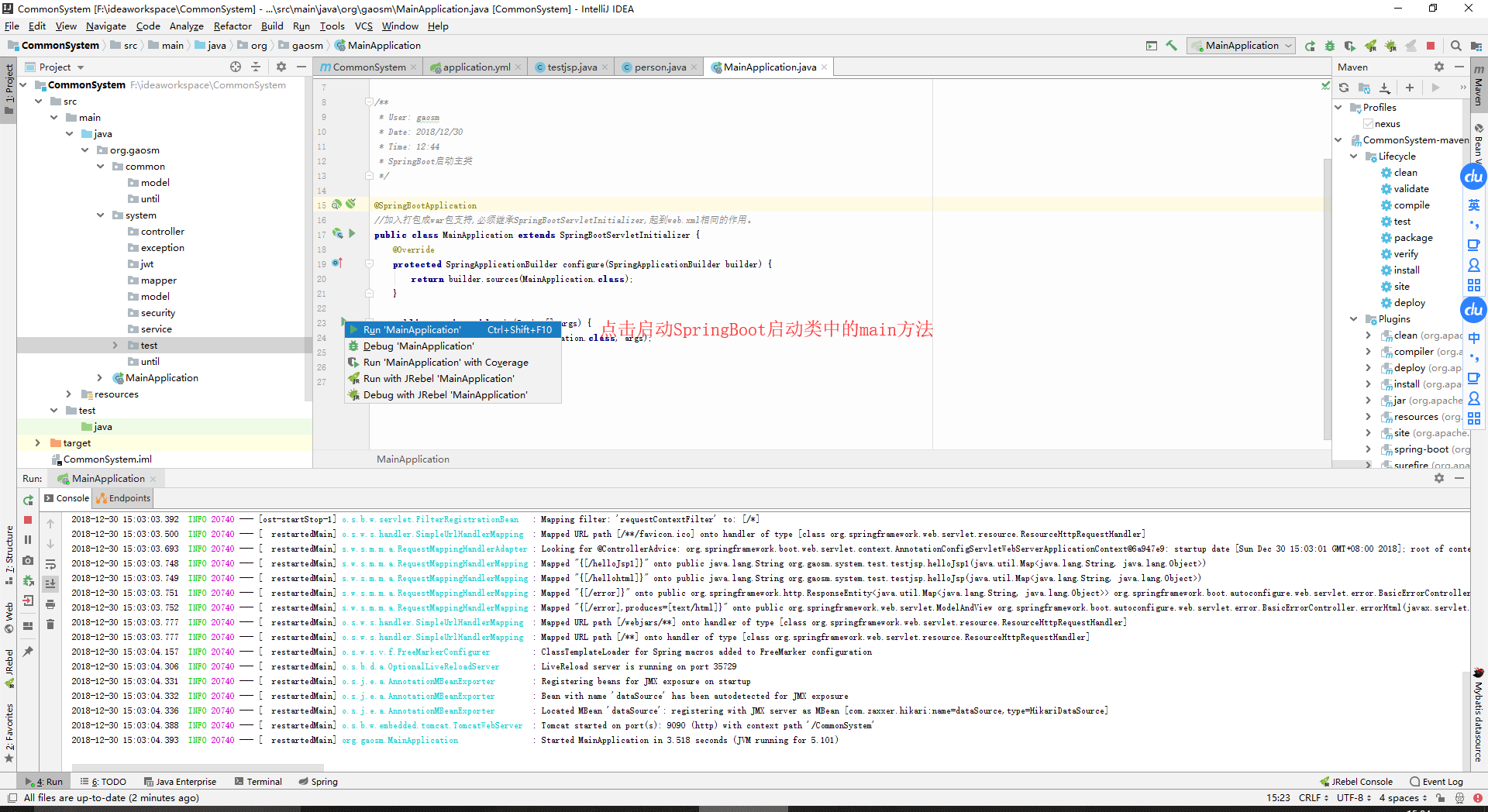Click the green Debug bug icon in toolbar
1488x812 pixels.
[x=1330, y=46]
